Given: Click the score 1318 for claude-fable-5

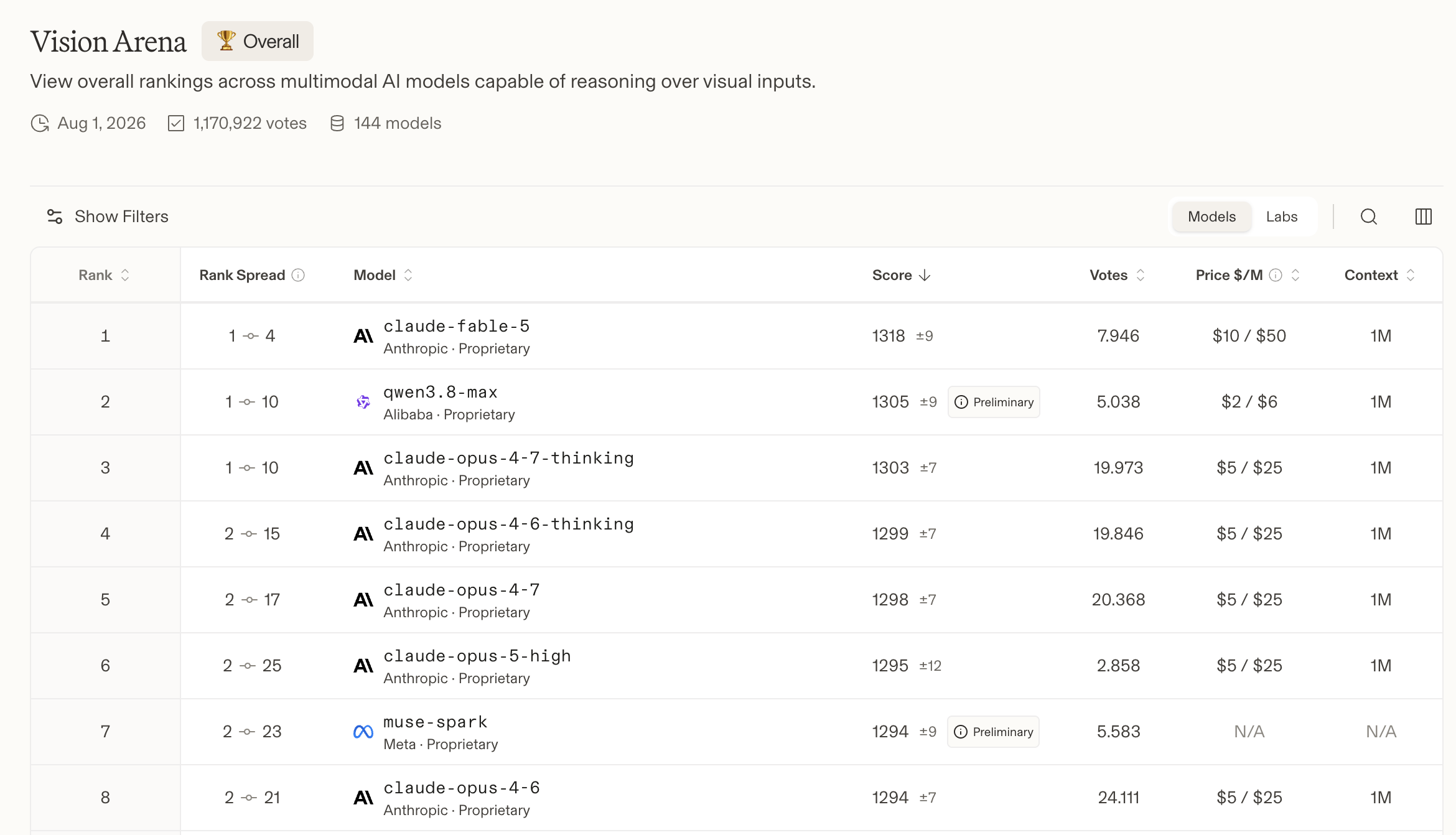Looking at the screenshot, I should click(x=889, y=336).
